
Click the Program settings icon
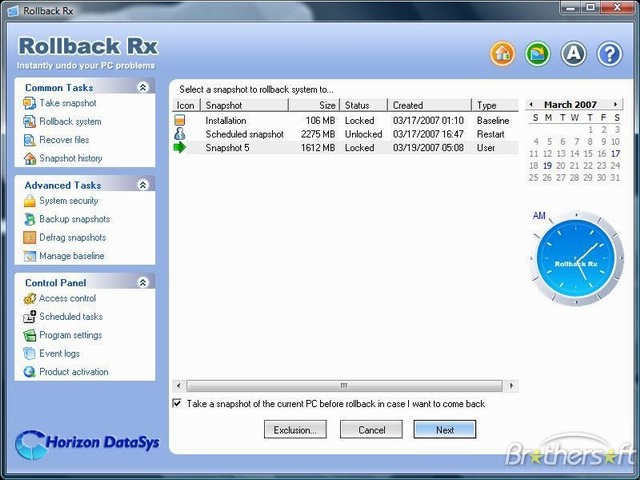[29, 335]
